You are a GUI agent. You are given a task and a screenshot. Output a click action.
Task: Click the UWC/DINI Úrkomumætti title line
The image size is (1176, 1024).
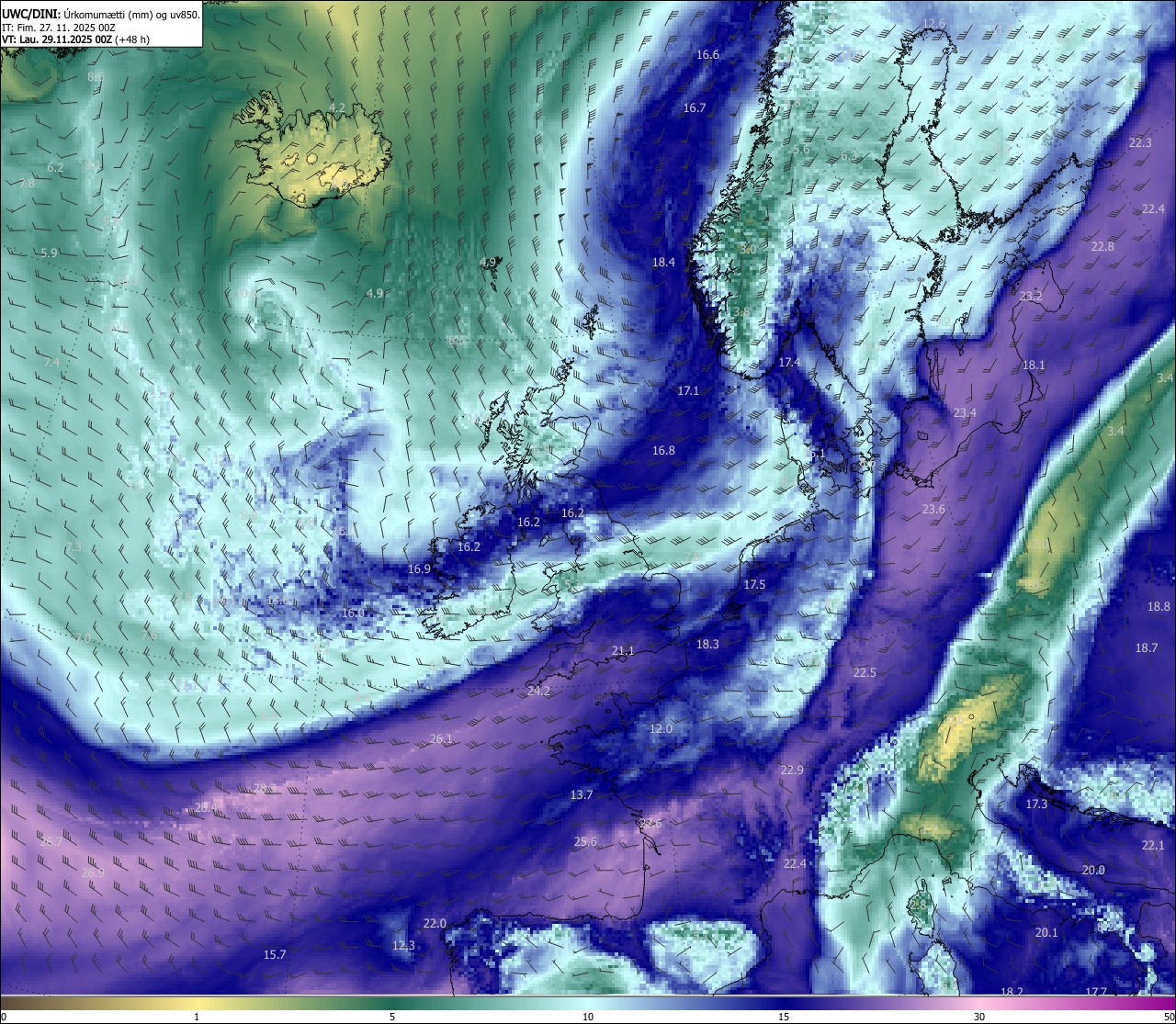(100, 14)
